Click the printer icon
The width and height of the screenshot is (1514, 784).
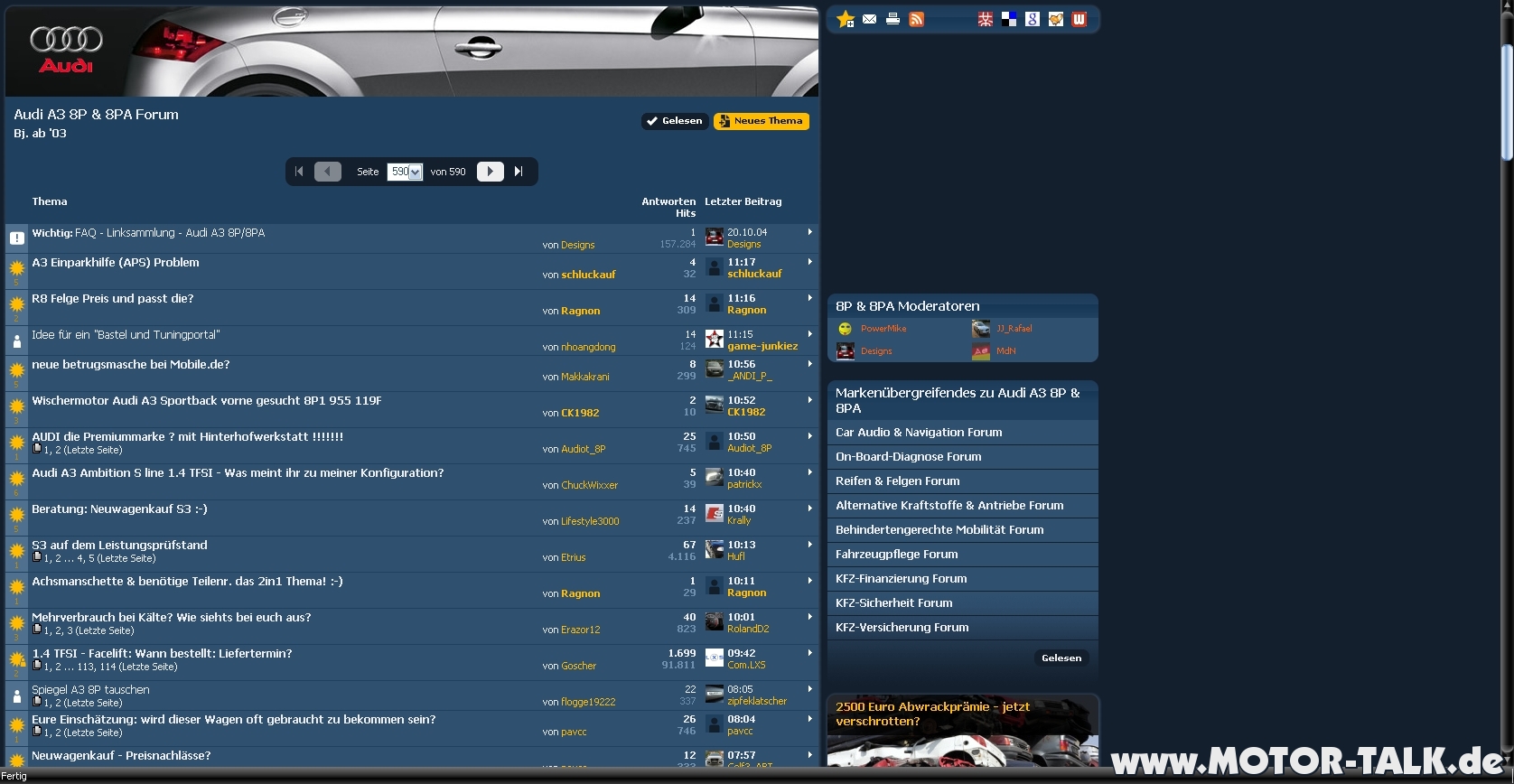[893, 19]
